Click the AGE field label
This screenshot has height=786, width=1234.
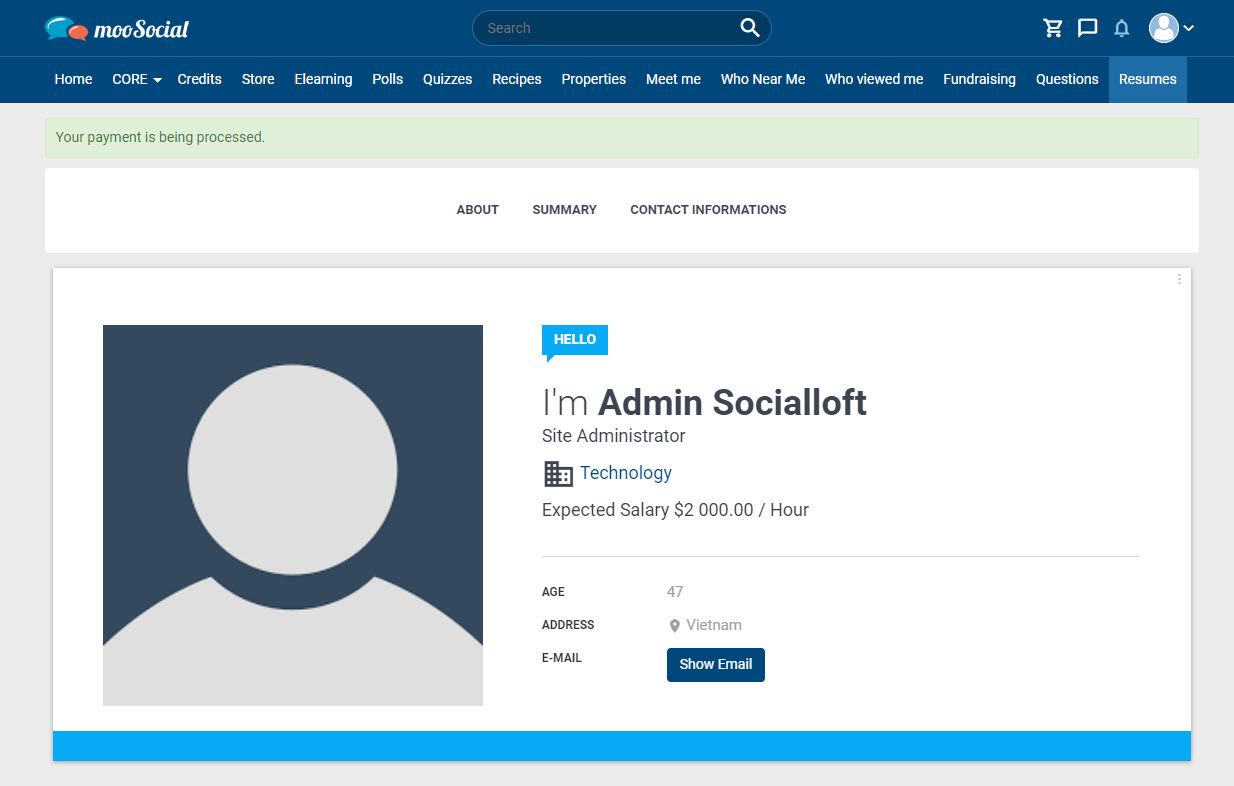tap(553, 592)
